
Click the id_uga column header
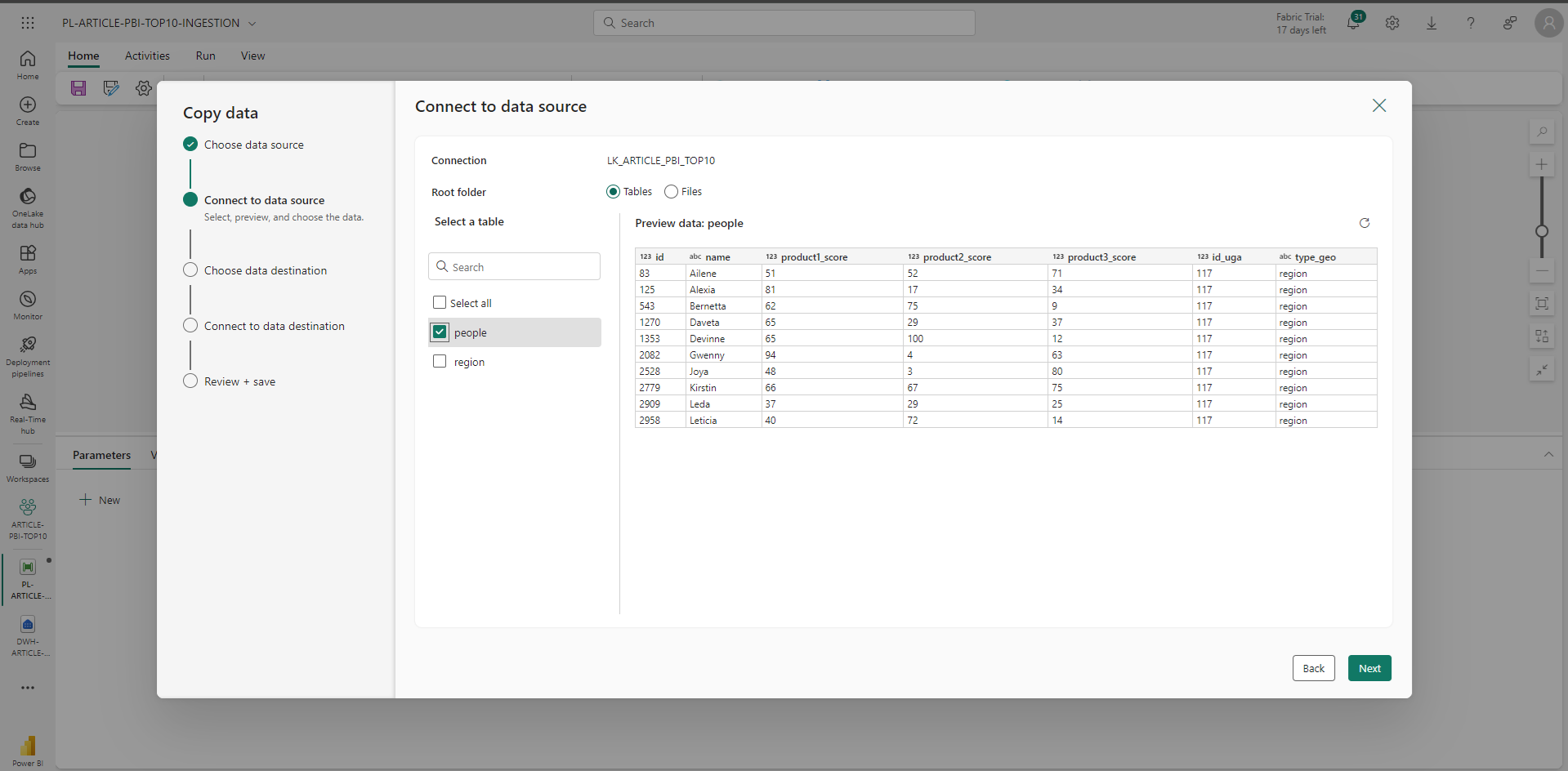coord(1233,256)
